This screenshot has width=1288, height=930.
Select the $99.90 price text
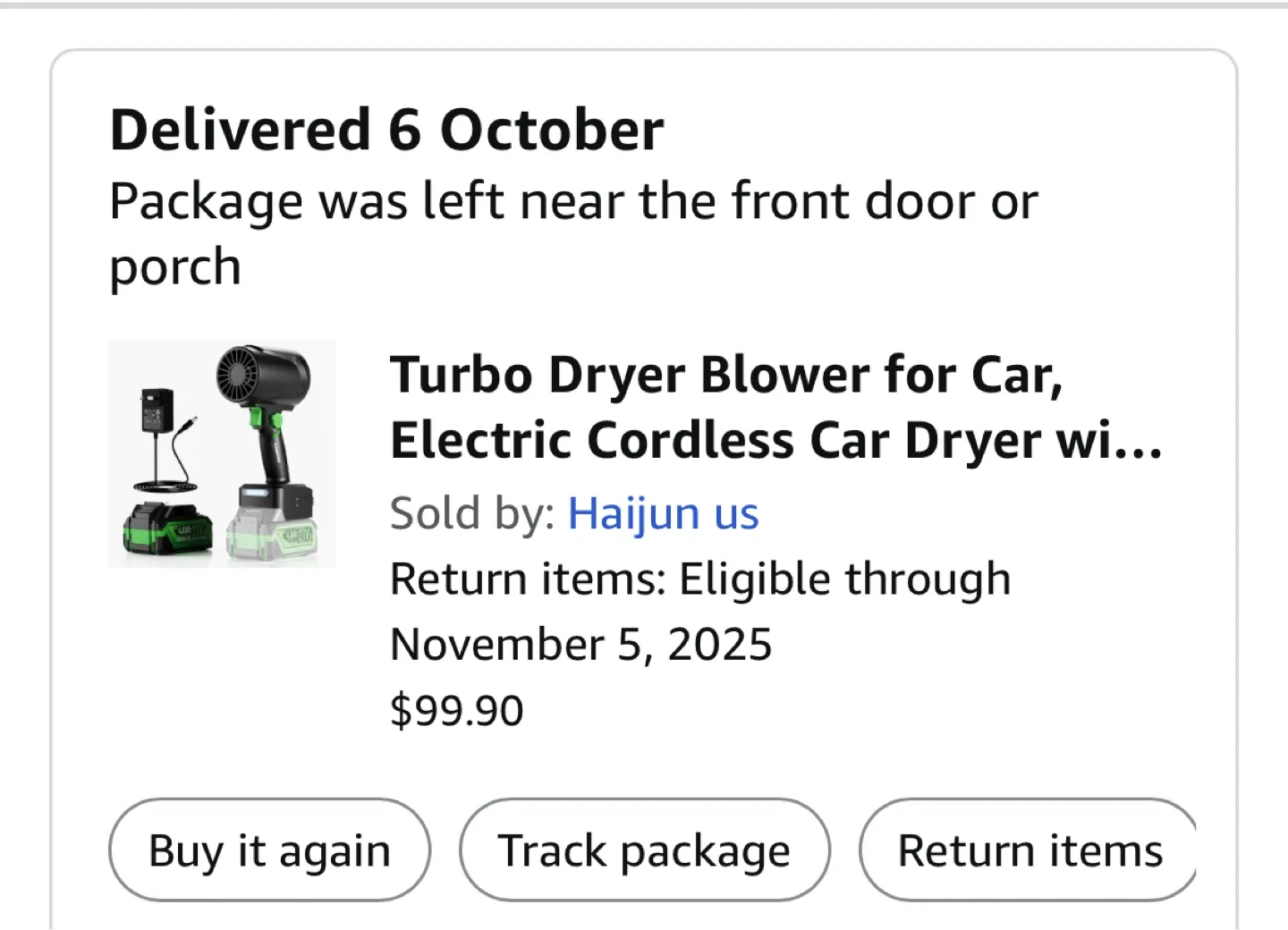(456, 709)
